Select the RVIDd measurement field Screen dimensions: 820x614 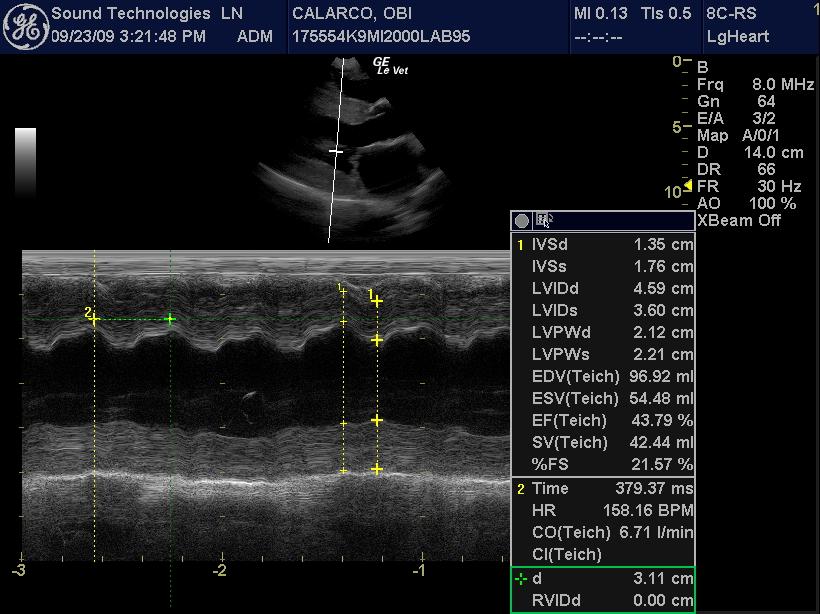(x=603, y=601)
